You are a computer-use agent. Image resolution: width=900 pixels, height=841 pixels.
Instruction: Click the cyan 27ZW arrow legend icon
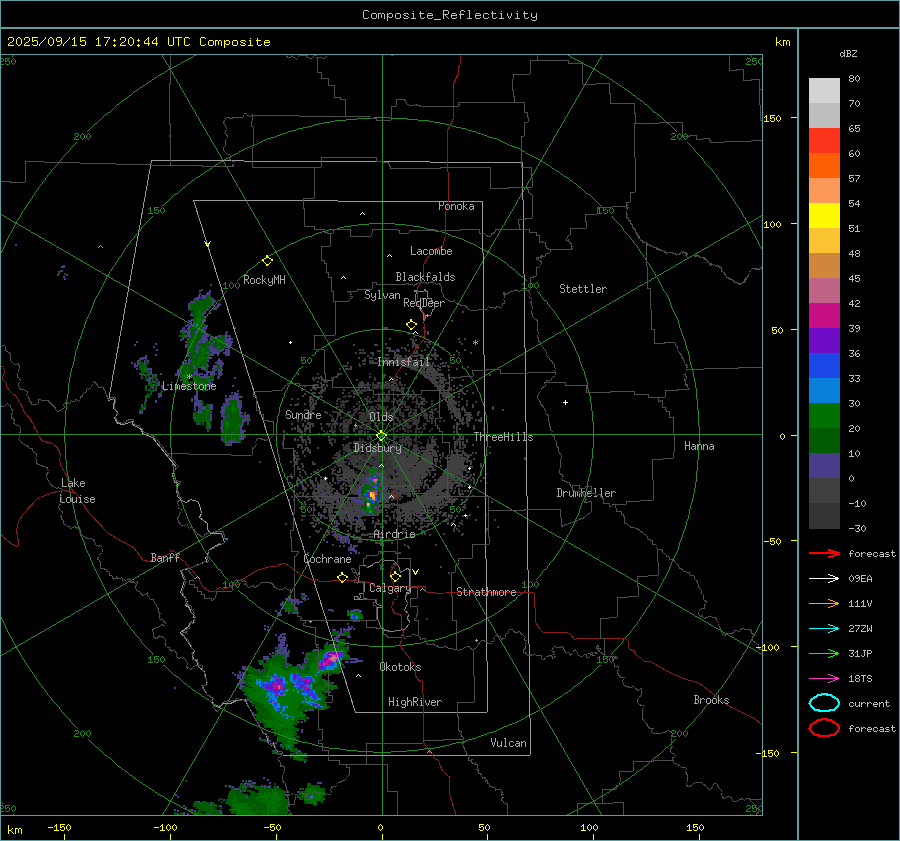tap(824, 629)
